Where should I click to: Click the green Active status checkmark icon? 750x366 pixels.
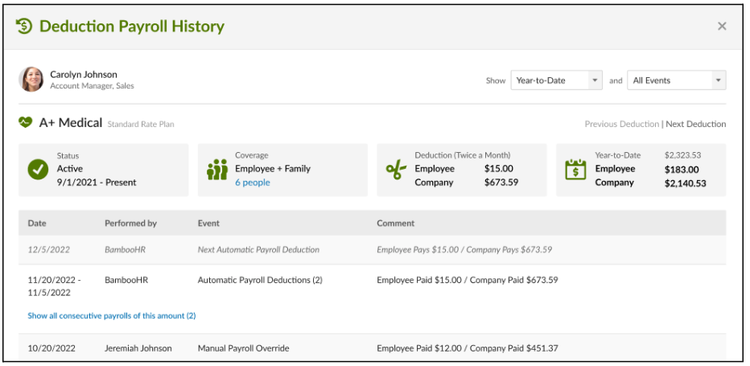pyautogui.click(x=38, y=170)
